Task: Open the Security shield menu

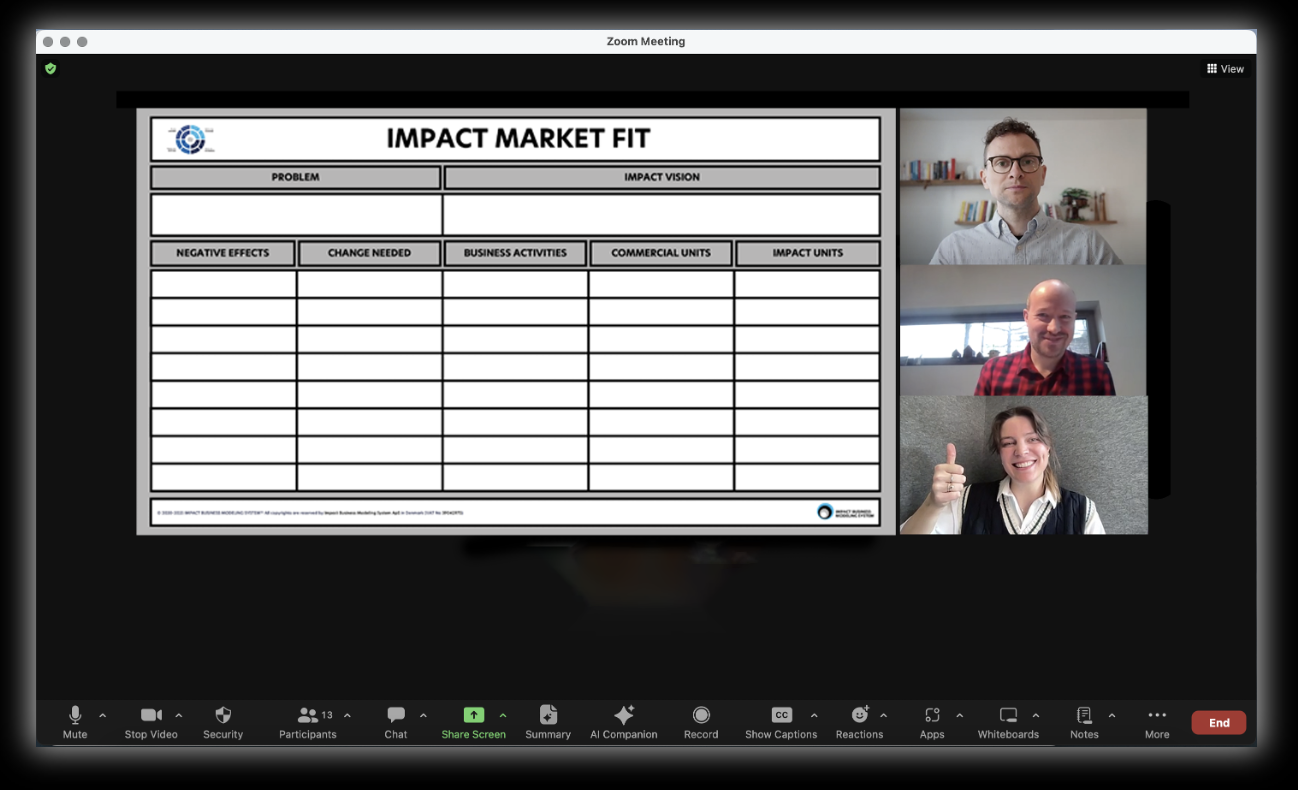Action: pyautogui.click(x=223, y=722)
